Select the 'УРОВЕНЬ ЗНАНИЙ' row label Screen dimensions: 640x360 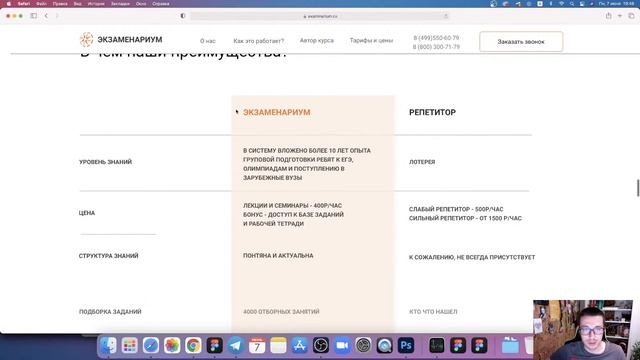coord(105,162)
